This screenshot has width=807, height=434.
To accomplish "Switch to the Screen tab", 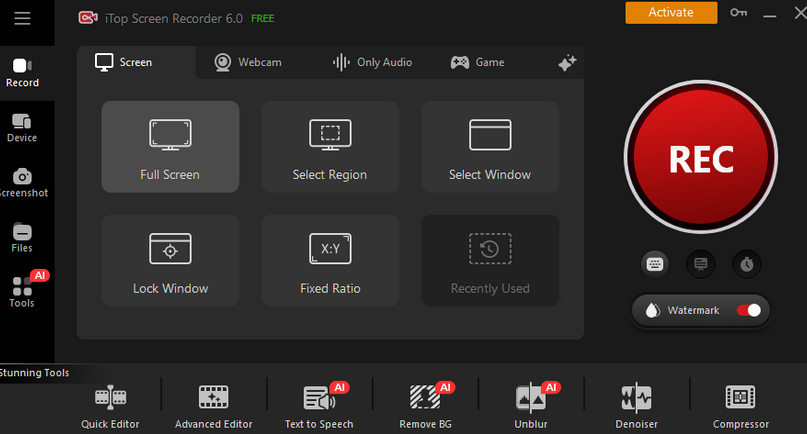I will [x=124, y=62].
